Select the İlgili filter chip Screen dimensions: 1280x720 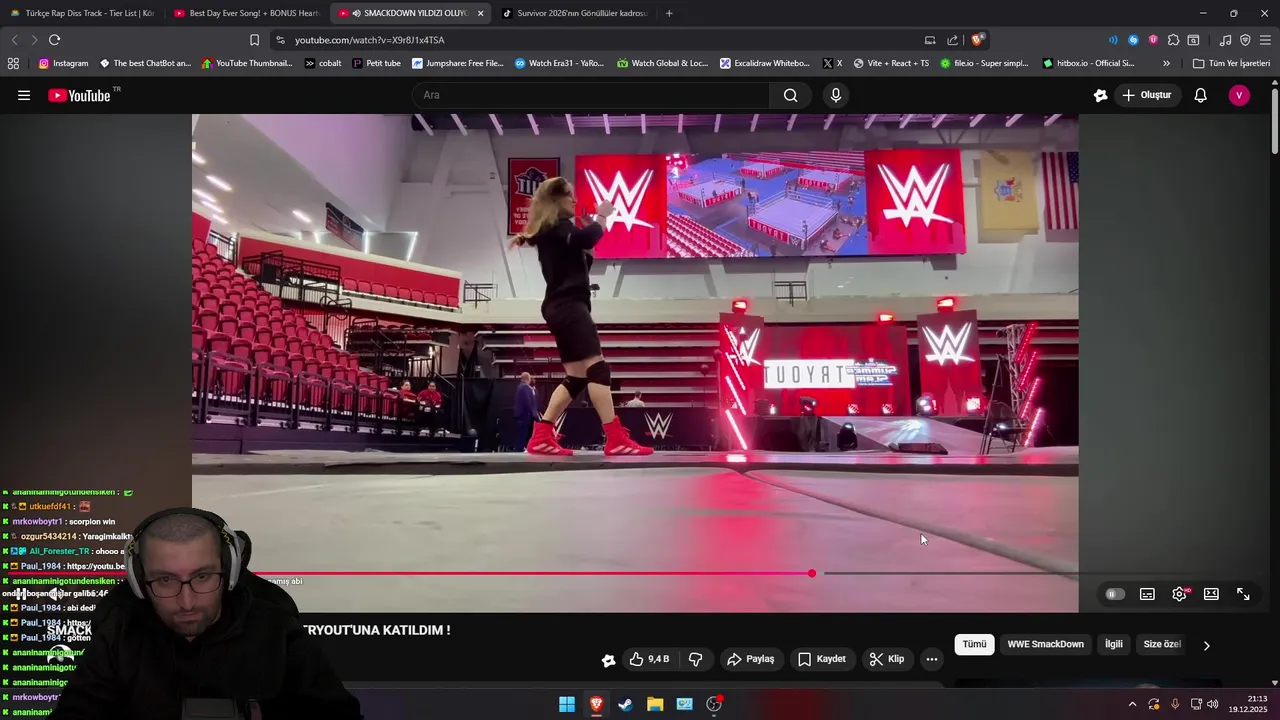click(1113, 644)
